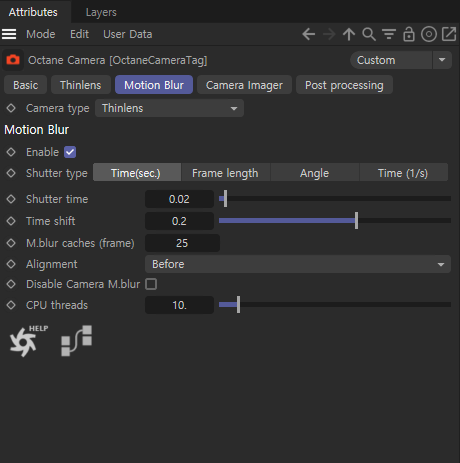Click the Shutter time slider

coord(335,199)
